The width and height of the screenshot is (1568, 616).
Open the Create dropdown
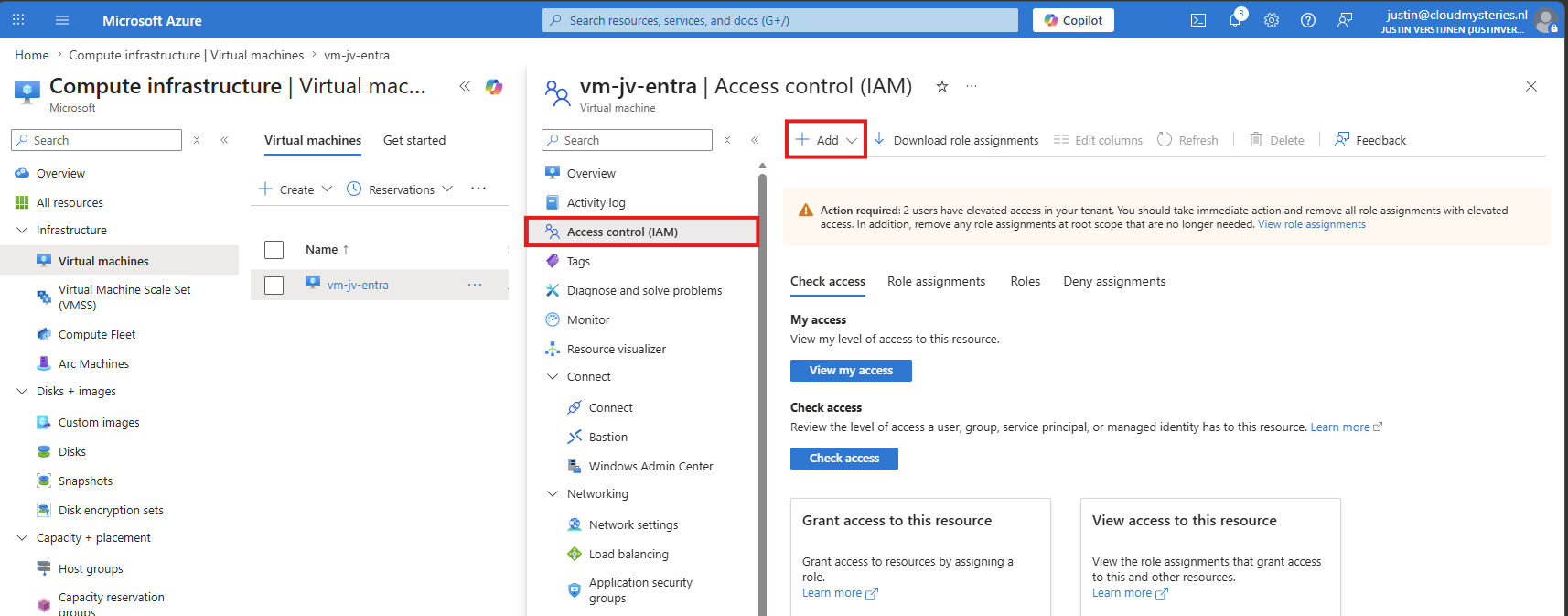point(295,189)
